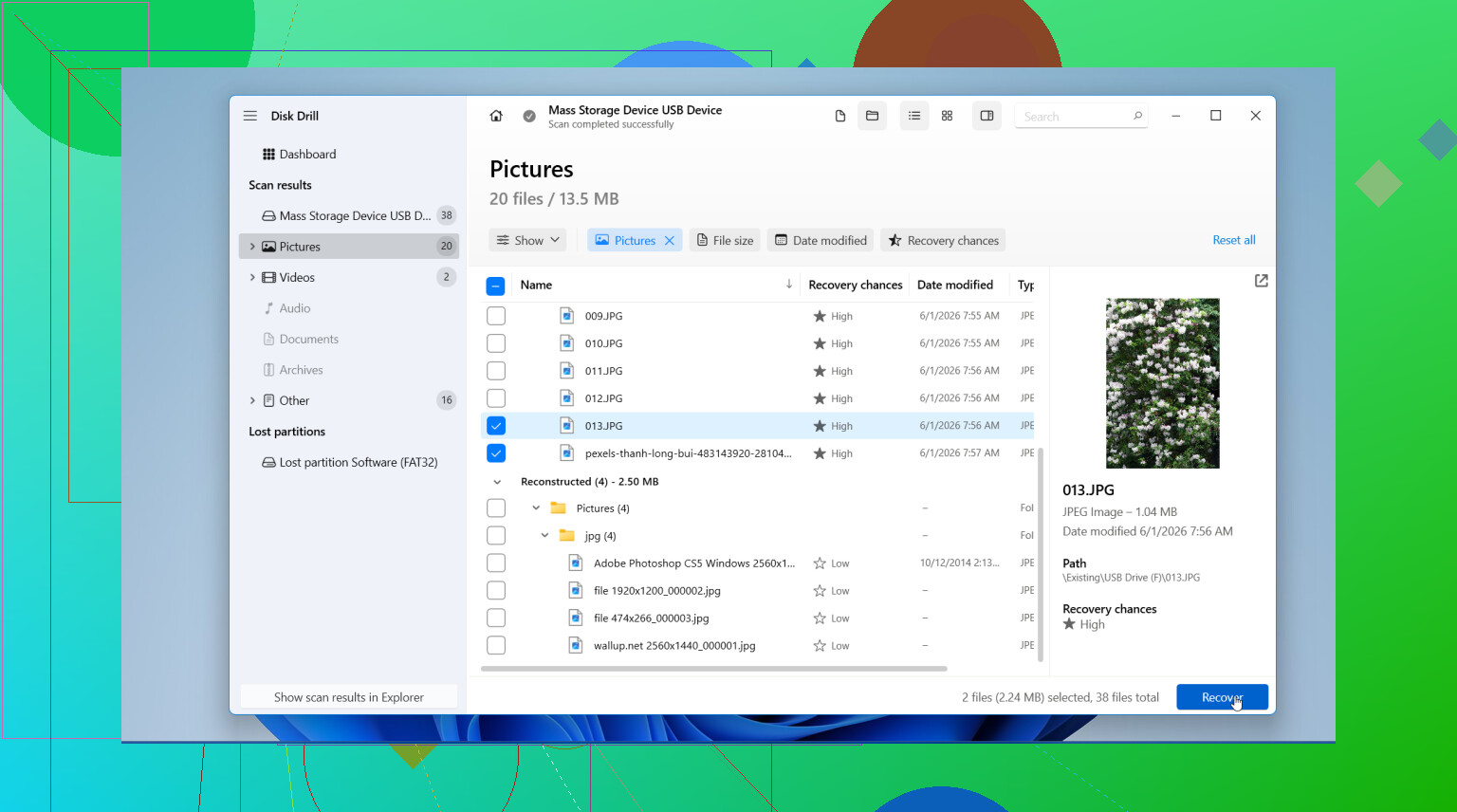The image size is (1457, 812).
Task: Collapse the Pictures (4) folder
Action: (x=536, y=508)
